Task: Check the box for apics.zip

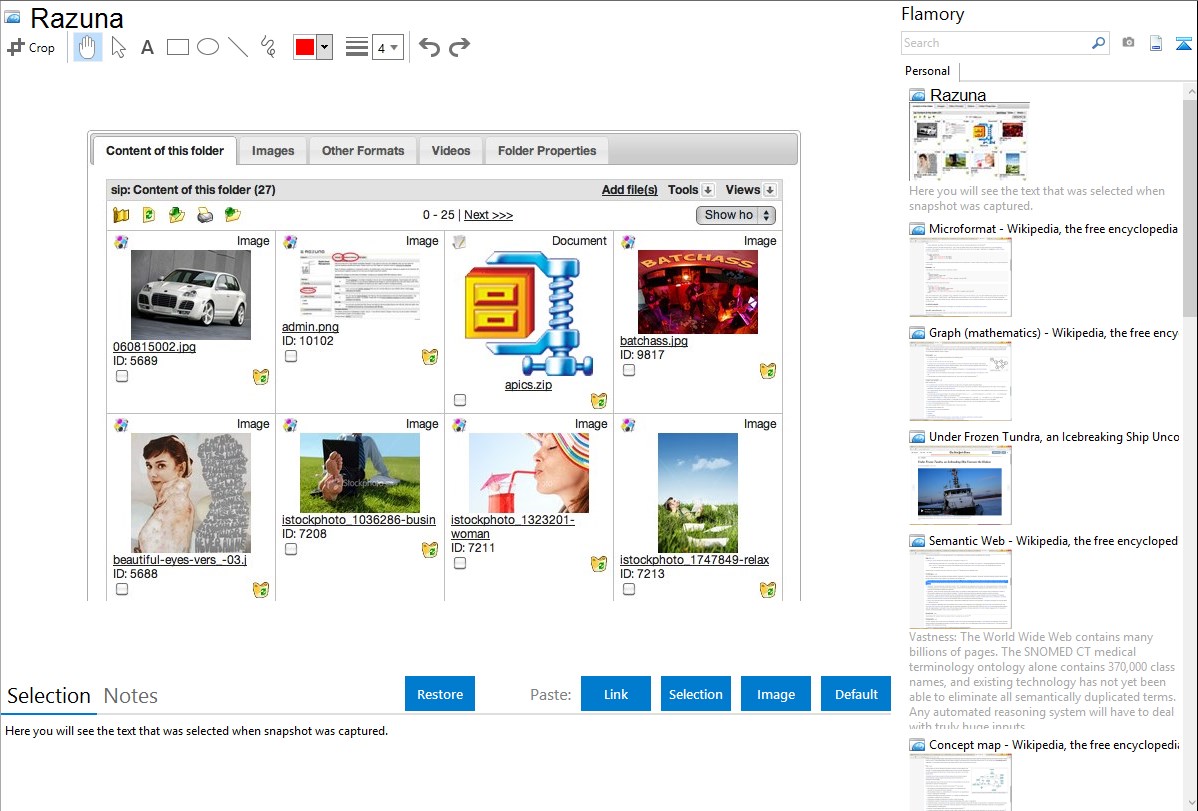Action: pyautogui.click(x=459, y=400)
